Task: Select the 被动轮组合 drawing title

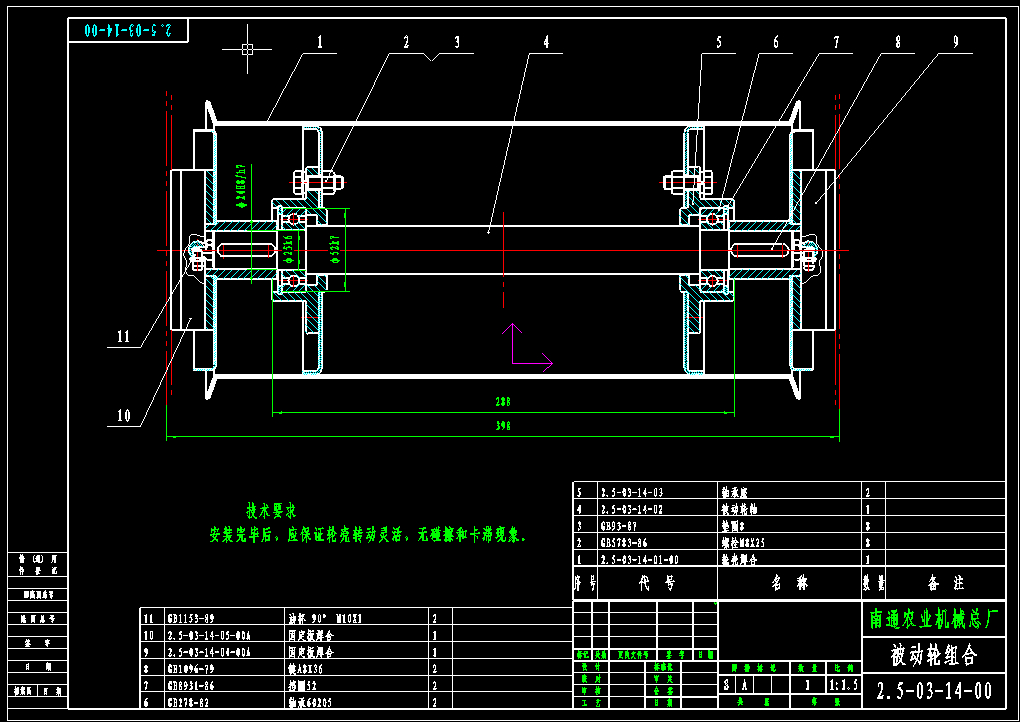Action: (x=933, y=656)
